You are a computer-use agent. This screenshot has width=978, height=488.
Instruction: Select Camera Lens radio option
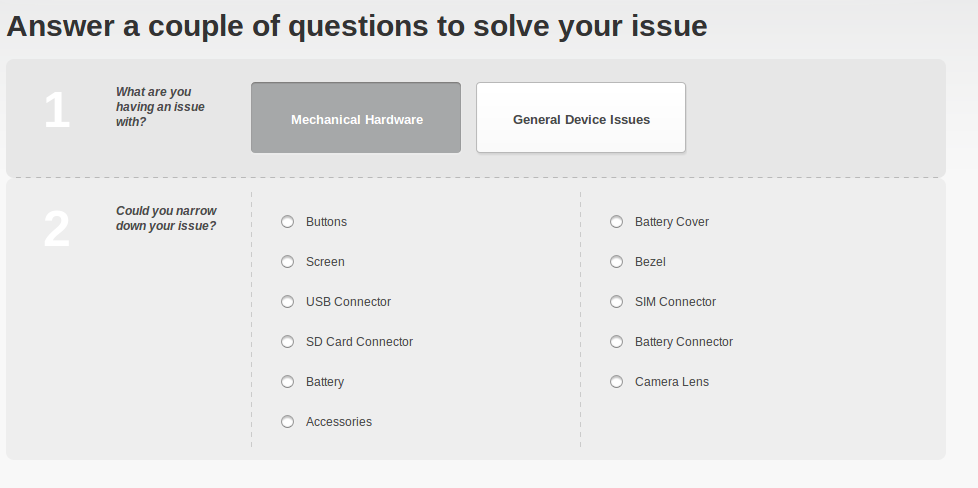coord(617,382)
